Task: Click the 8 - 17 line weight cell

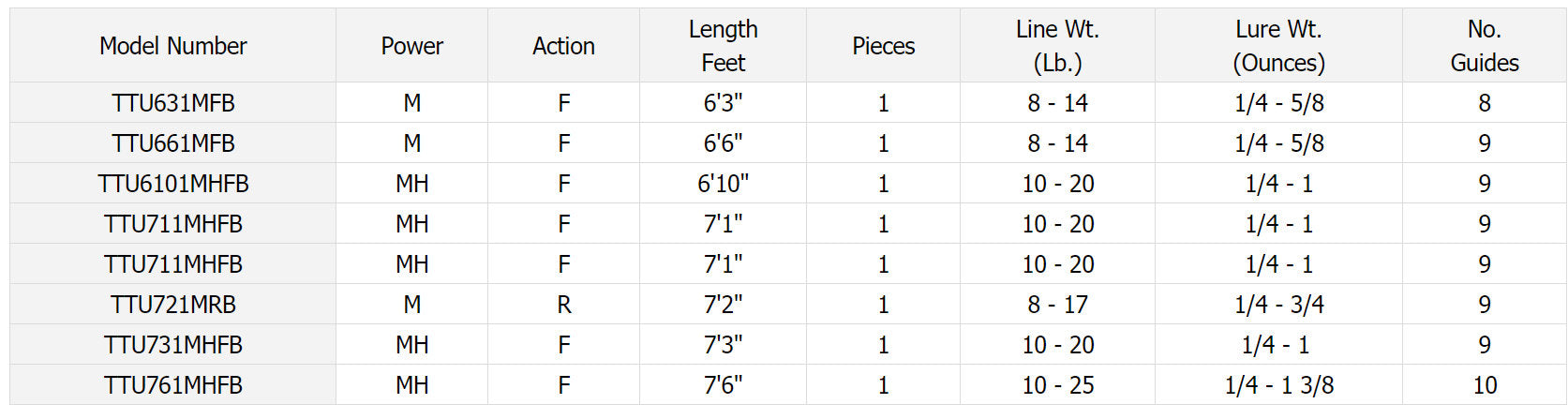Action: tap(1057, 305)
